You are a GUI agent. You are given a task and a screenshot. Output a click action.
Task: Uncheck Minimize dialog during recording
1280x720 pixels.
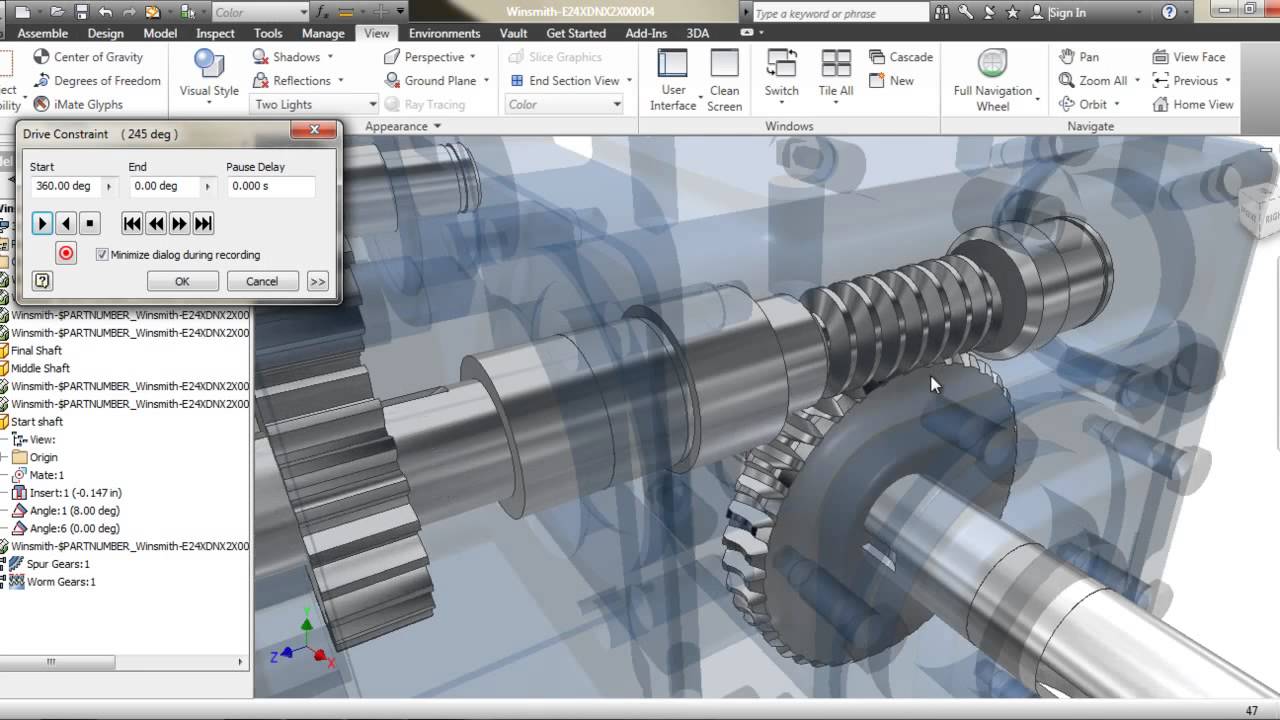102,255
